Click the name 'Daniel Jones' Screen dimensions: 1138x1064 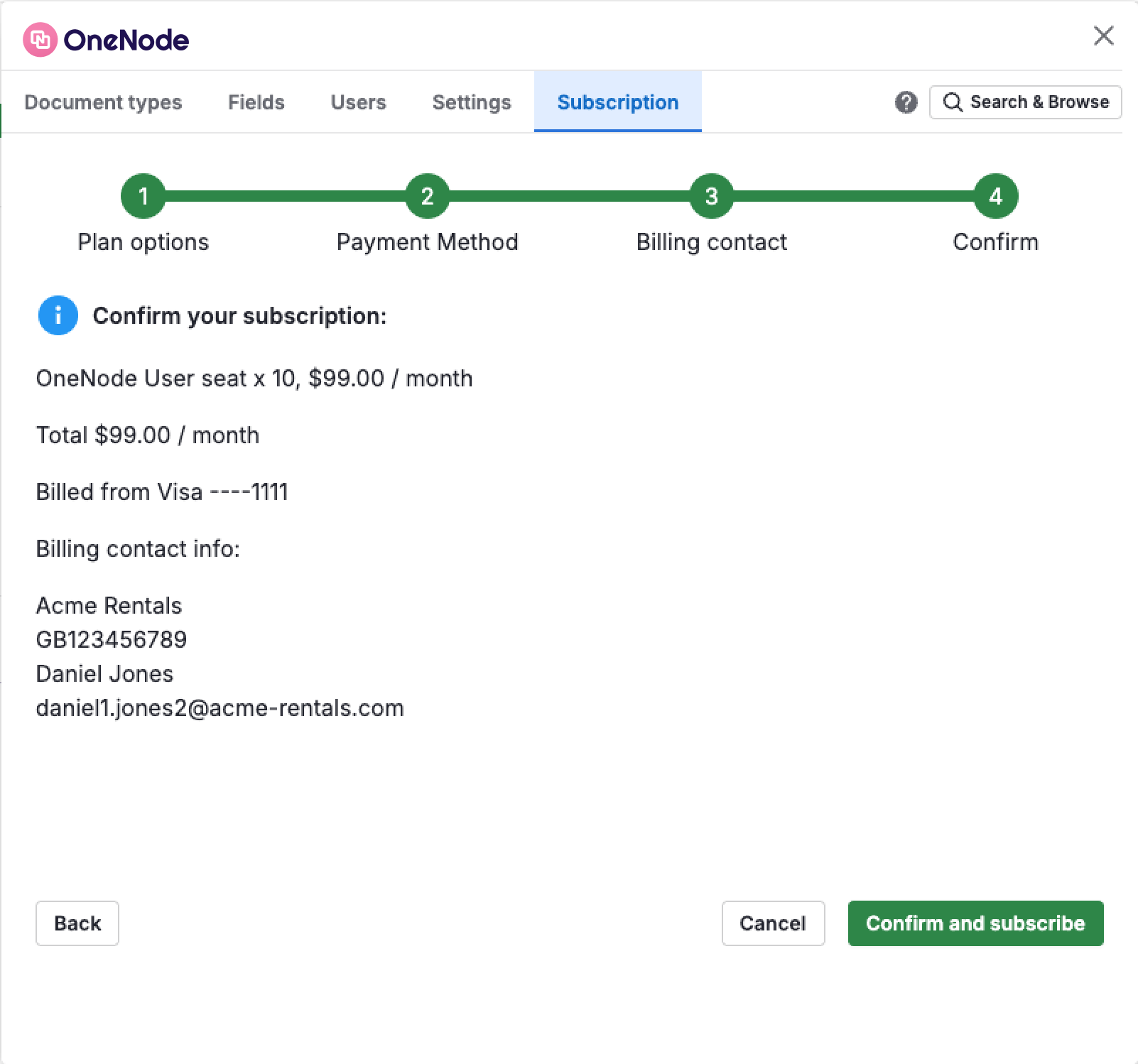(x=104, y=674)
